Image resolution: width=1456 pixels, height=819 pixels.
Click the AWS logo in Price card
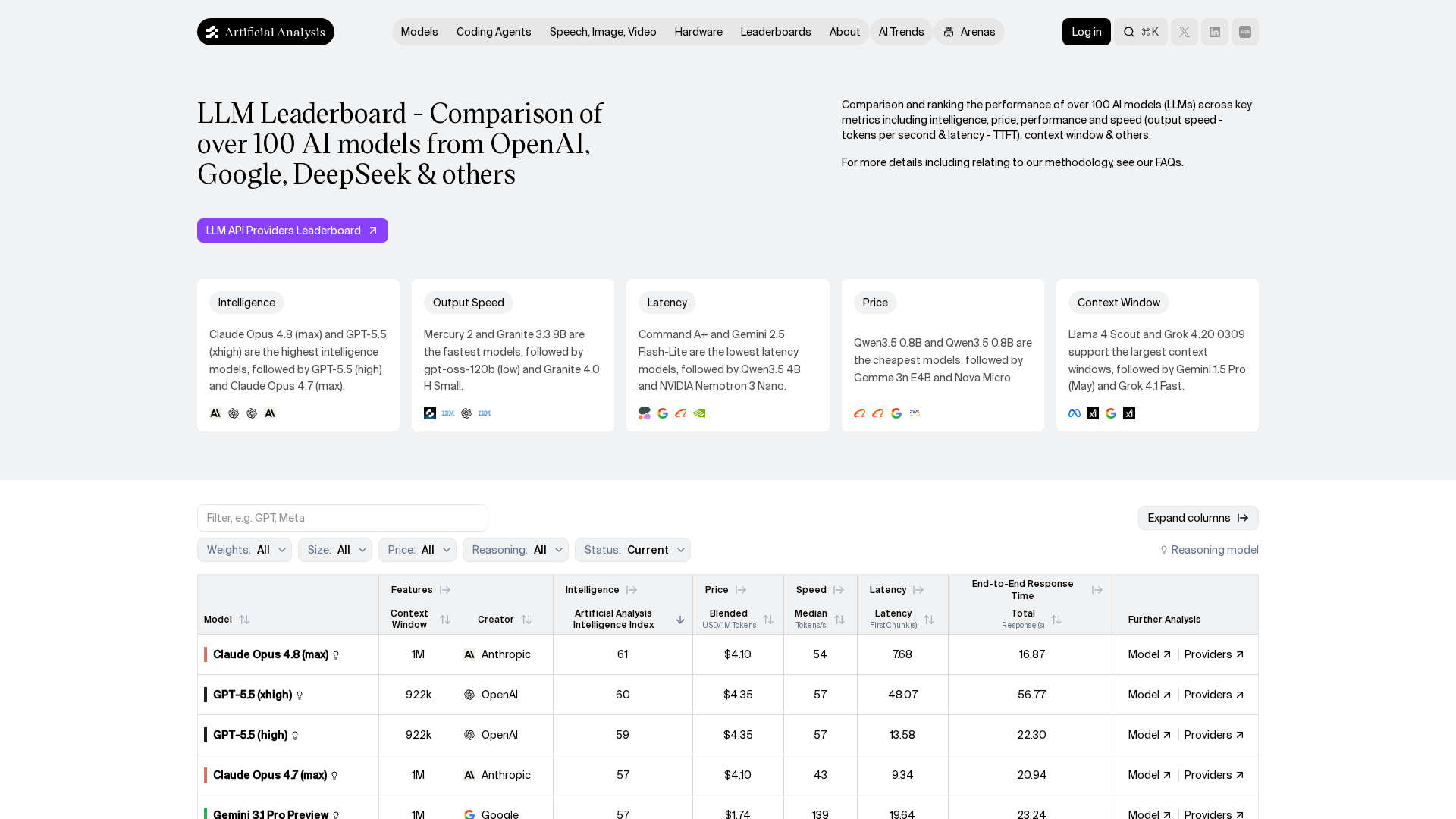click(x=915, y=413)
